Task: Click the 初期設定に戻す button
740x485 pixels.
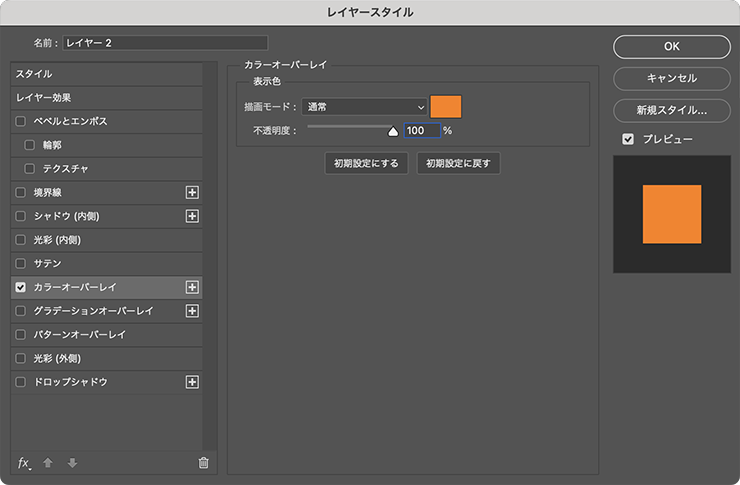Action: pyautogui.click(x=458, y=163)
